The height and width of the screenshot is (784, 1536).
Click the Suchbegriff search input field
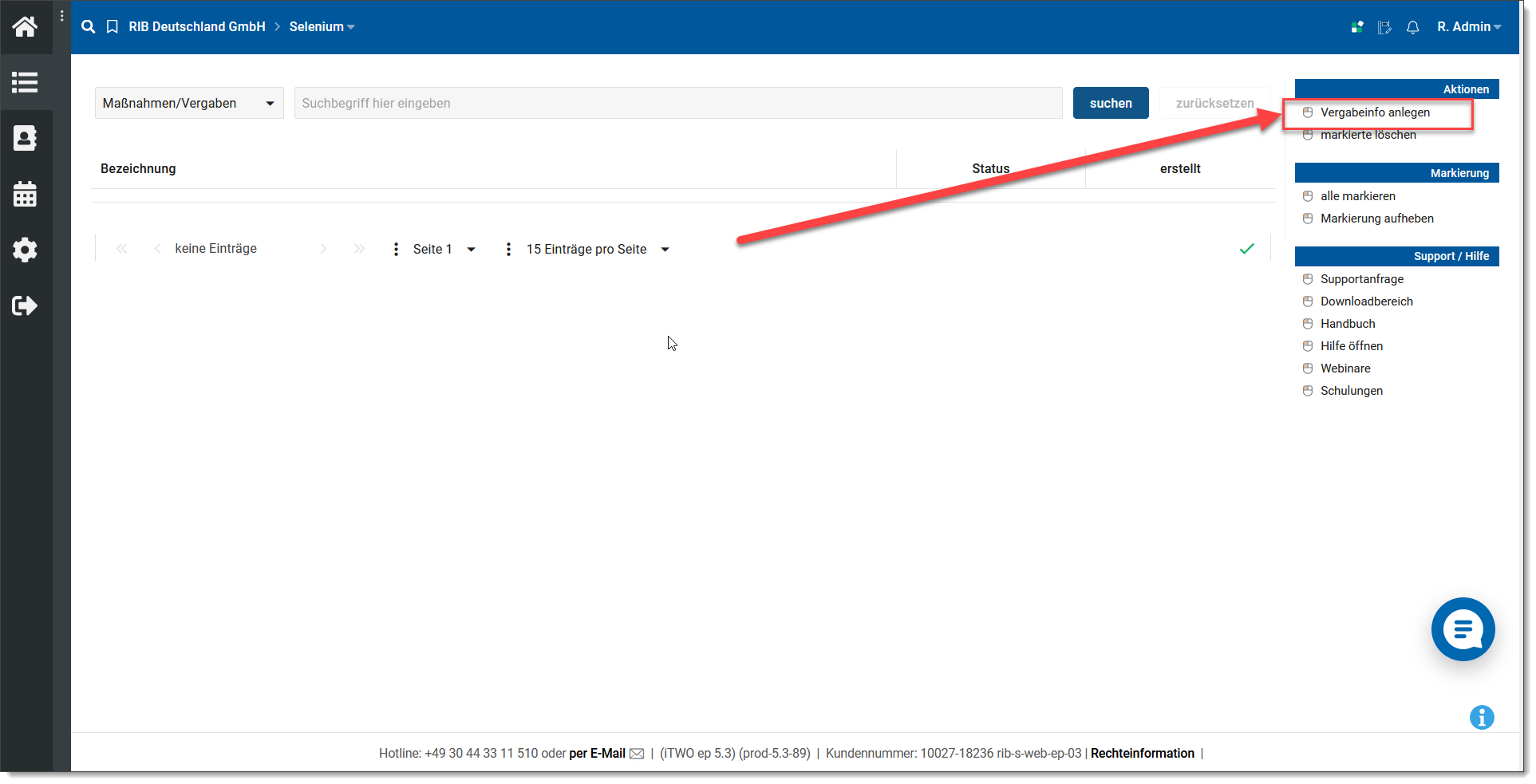click(x=677, y=104)
